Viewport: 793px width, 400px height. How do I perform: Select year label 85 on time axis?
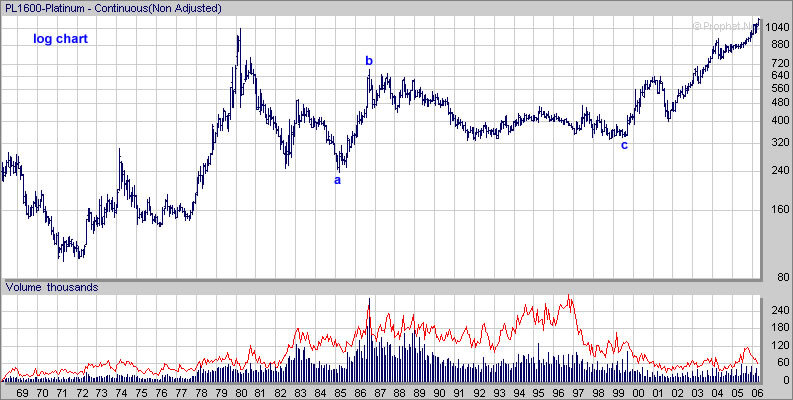(340, 393)
